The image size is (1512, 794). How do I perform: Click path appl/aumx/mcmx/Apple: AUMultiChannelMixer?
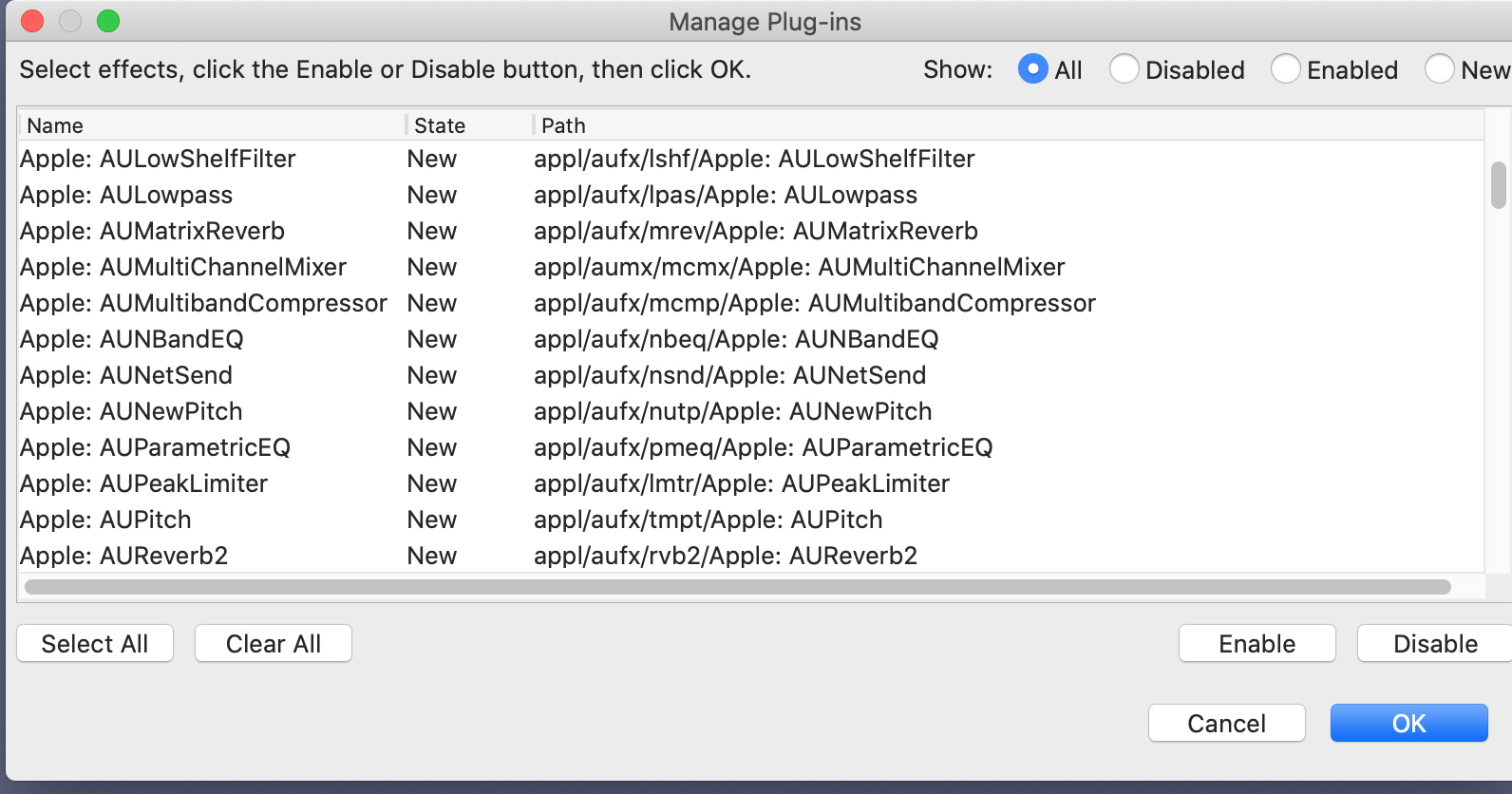tap(800, 267)
